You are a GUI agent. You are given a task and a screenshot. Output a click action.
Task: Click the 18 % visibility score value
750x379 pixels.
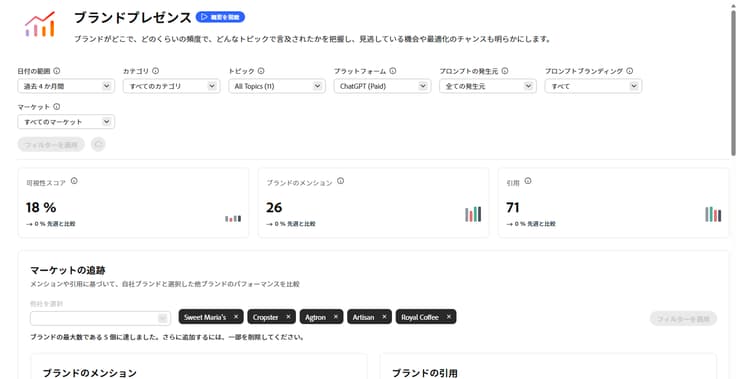click(41, 207)
